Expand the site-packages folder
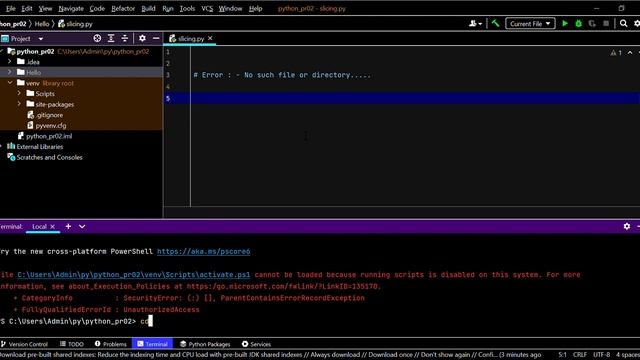640x360 pixels. [19, 104]
